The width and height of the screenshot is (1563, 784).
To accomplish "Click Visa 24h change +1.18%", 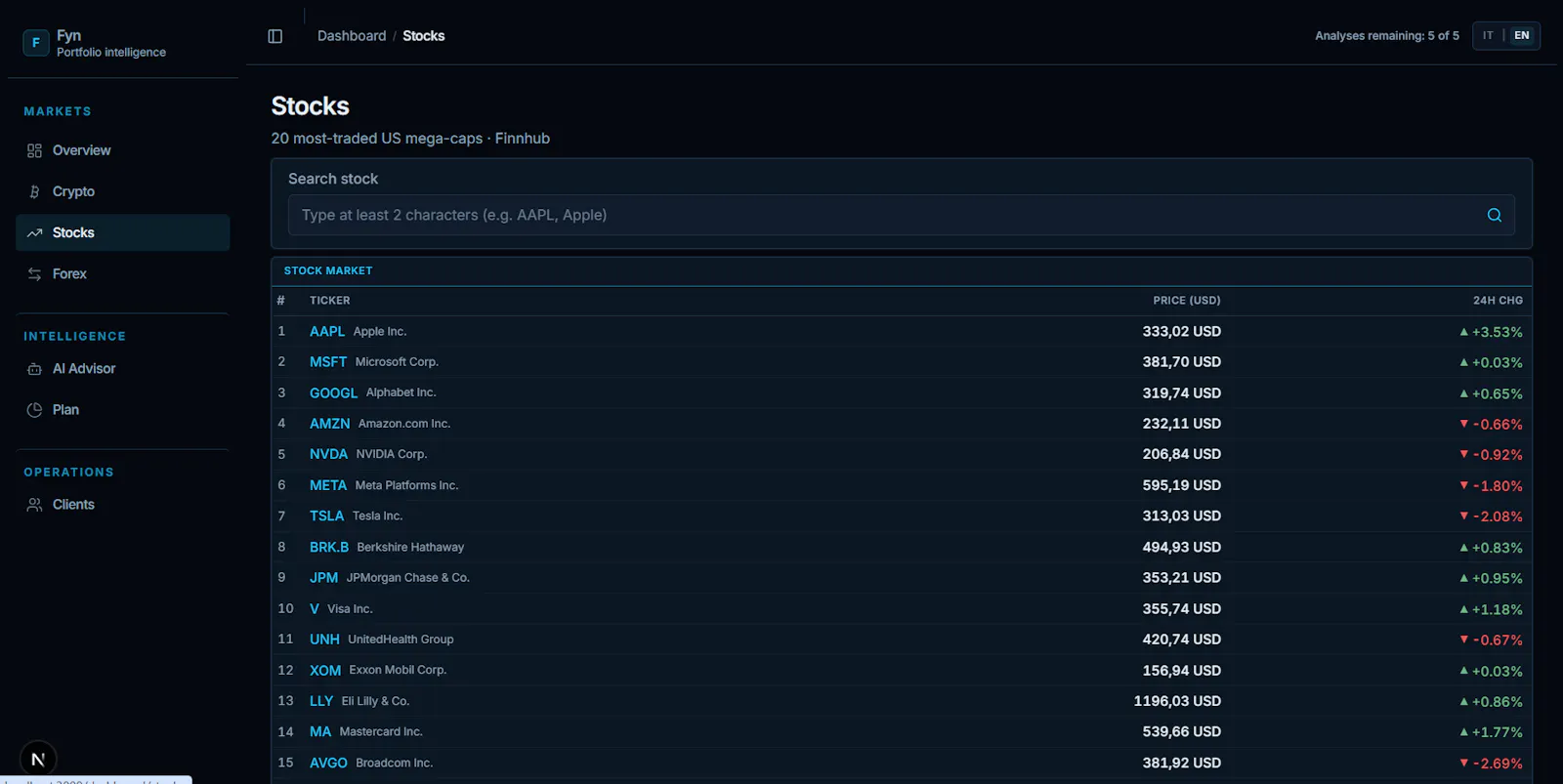I will [x=1491, y=609].
